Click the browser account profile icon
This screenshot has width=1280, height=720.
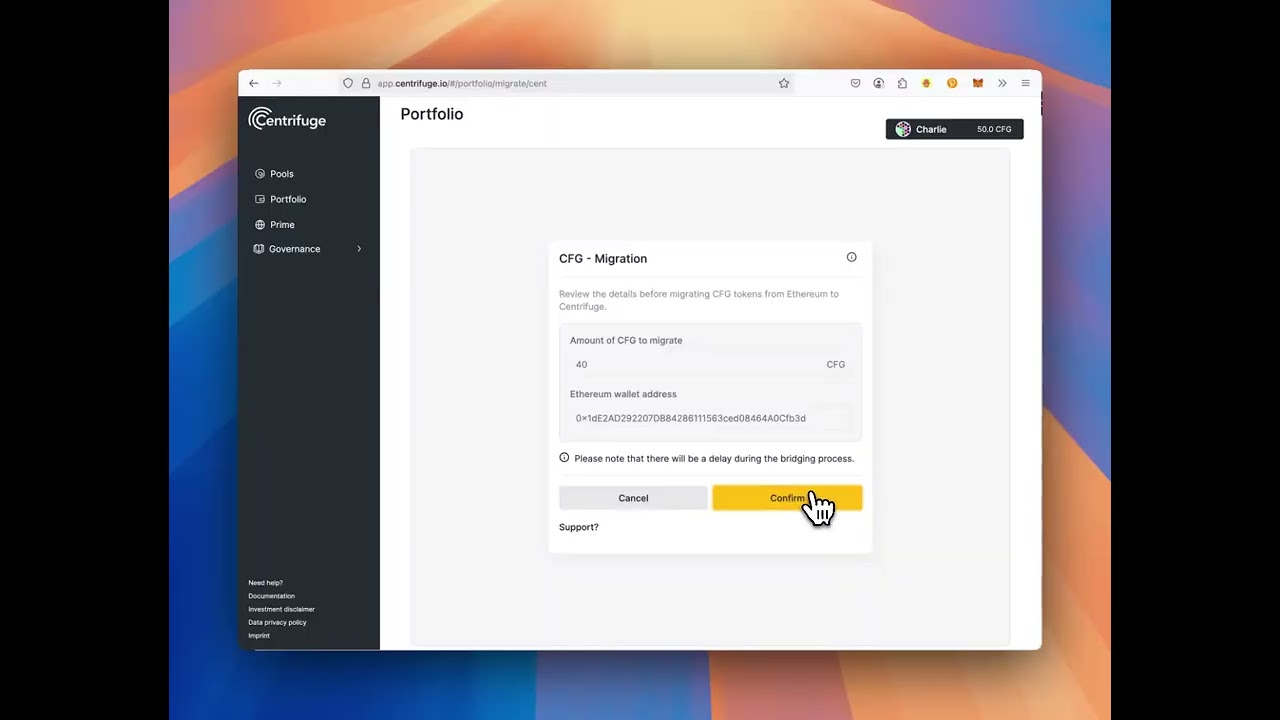[879, 83]
